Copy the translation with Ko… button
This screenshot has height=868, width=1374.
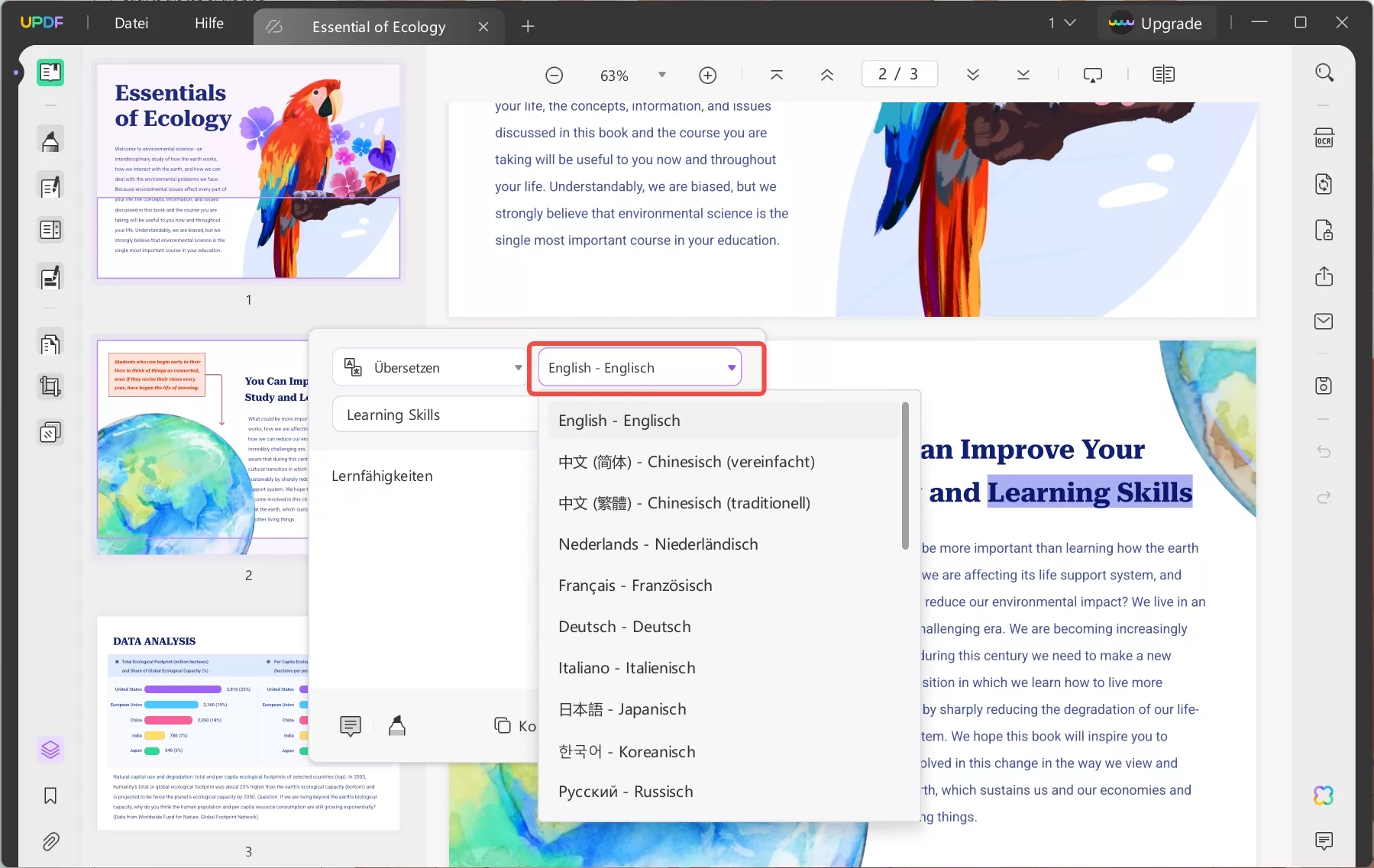(x=516, y=726)
